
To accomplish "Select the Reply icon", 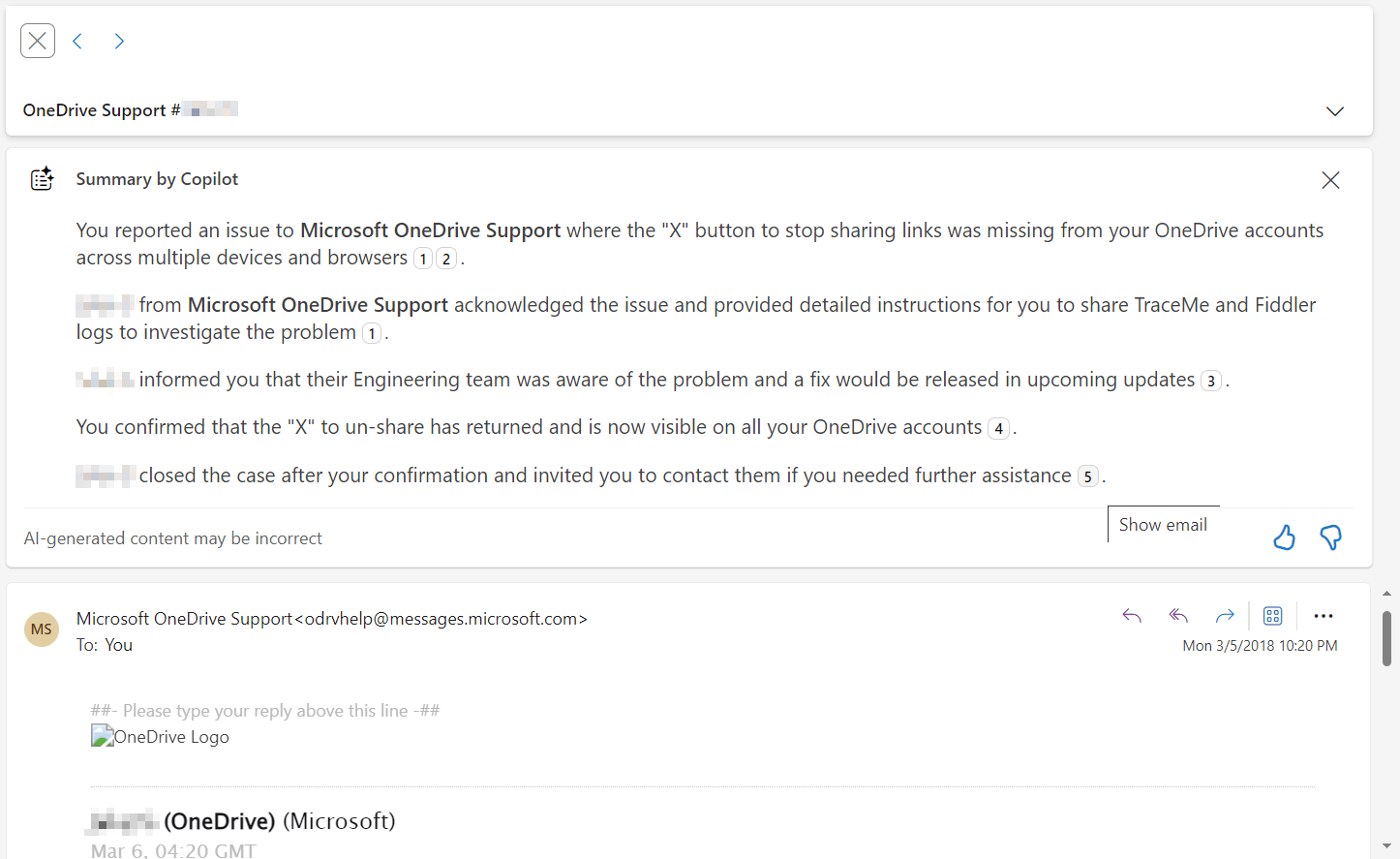I will 1131,615.
